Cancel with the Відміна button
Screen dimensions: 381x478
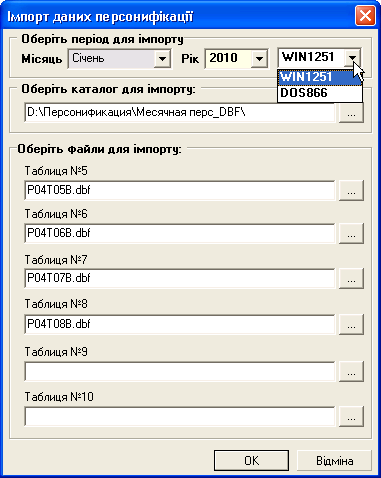(334, 461)
